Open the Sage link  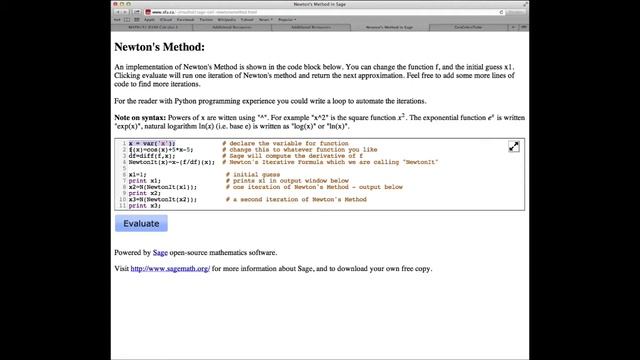(x=160, y=253)
